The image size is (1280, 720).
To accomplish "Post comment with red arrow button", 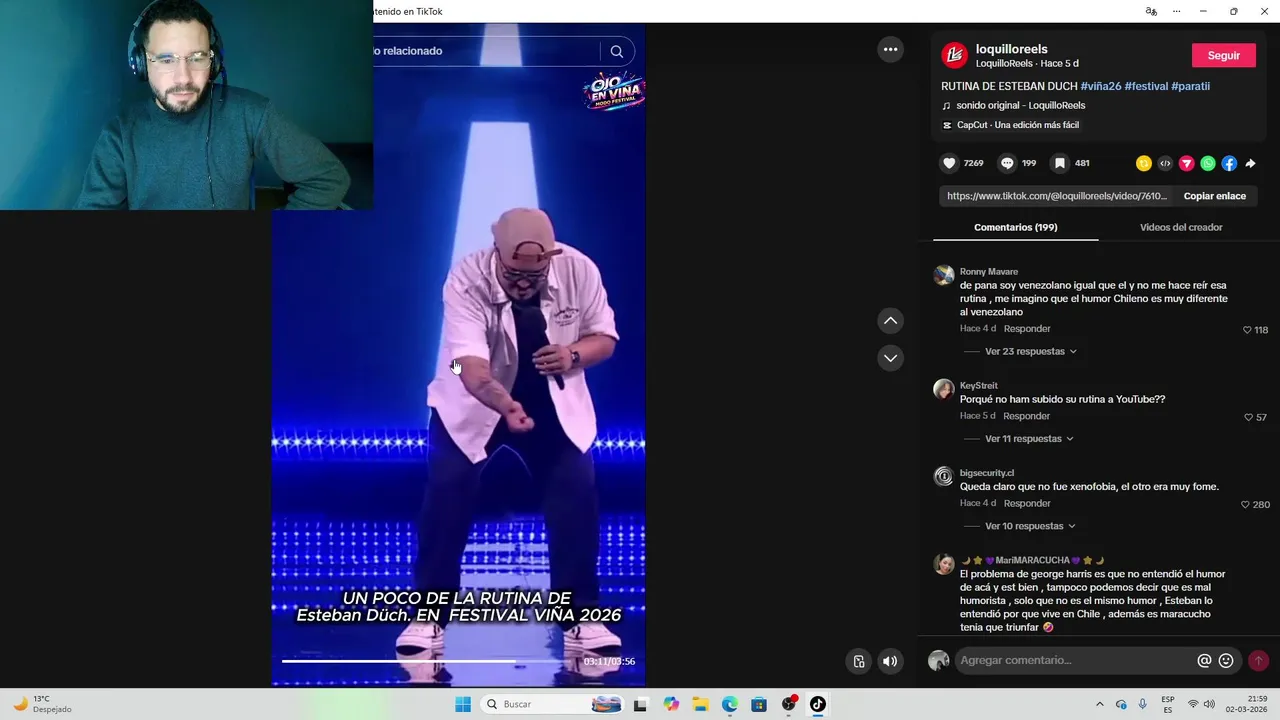I will pyautogui.click(x=1258, y=660).
